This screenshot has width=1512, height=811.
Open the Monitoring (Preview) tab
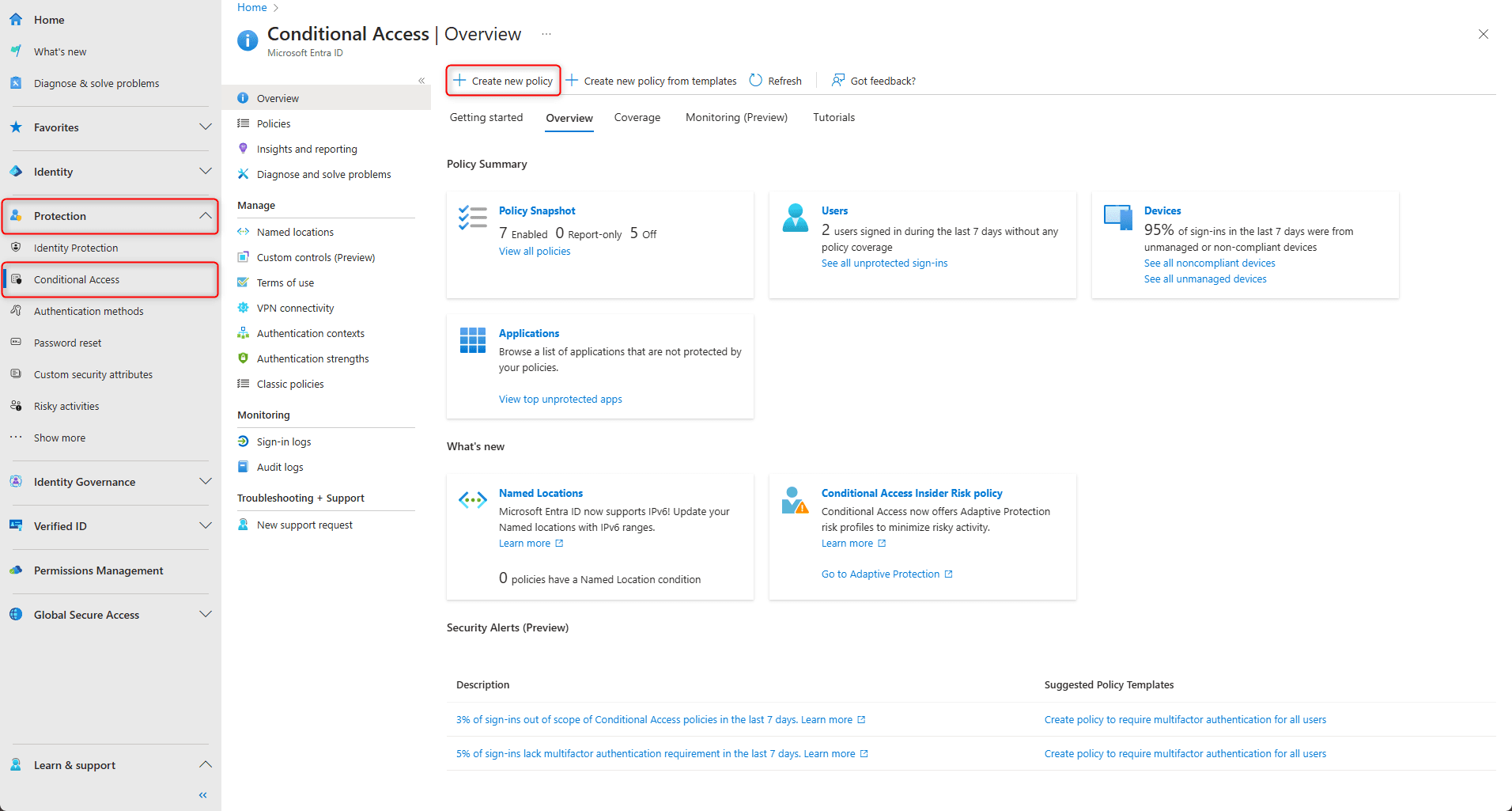[x=736, y=117]
